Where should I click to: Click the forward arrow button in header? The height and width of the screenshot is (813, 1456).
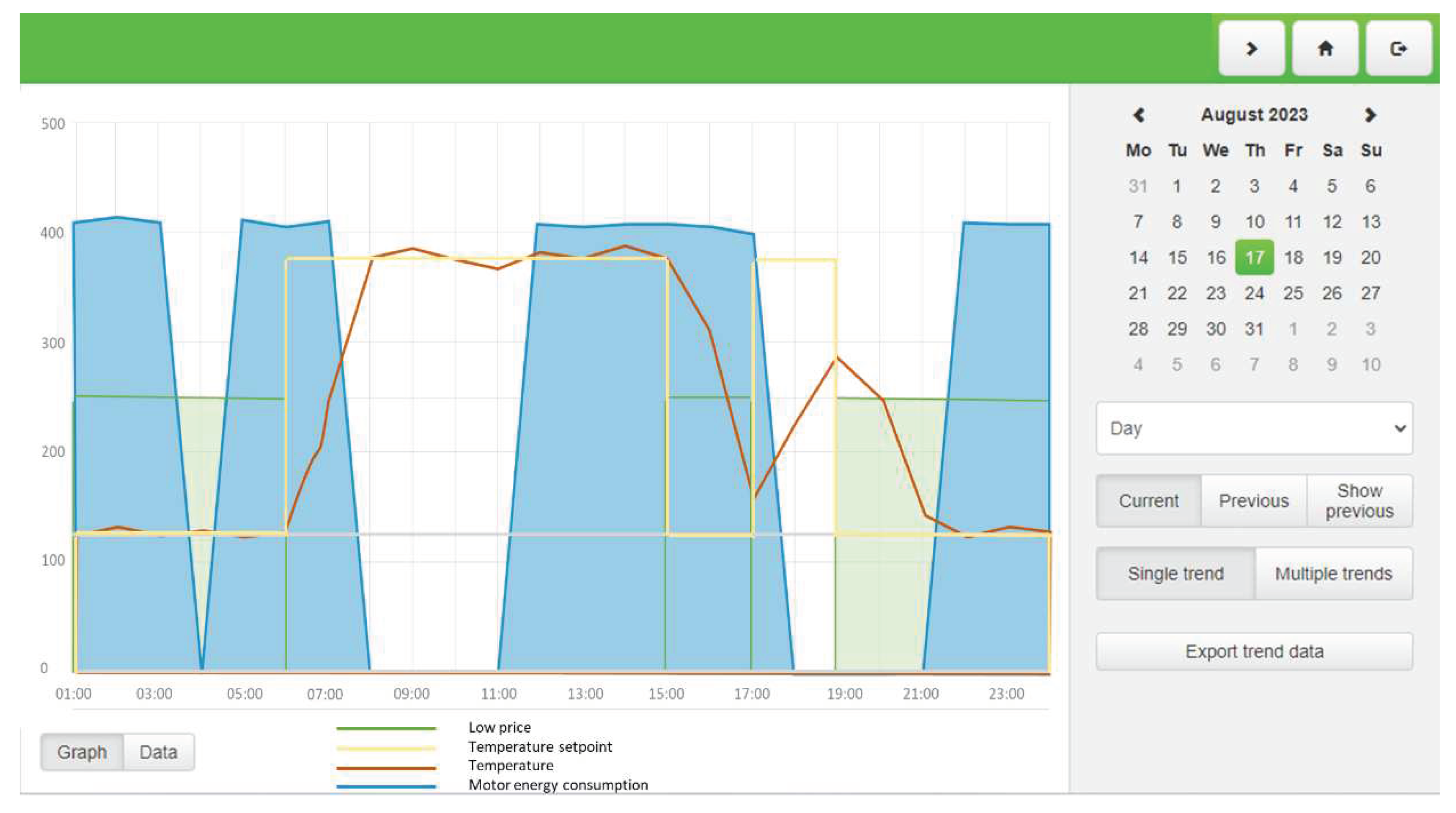[1251, 49]
